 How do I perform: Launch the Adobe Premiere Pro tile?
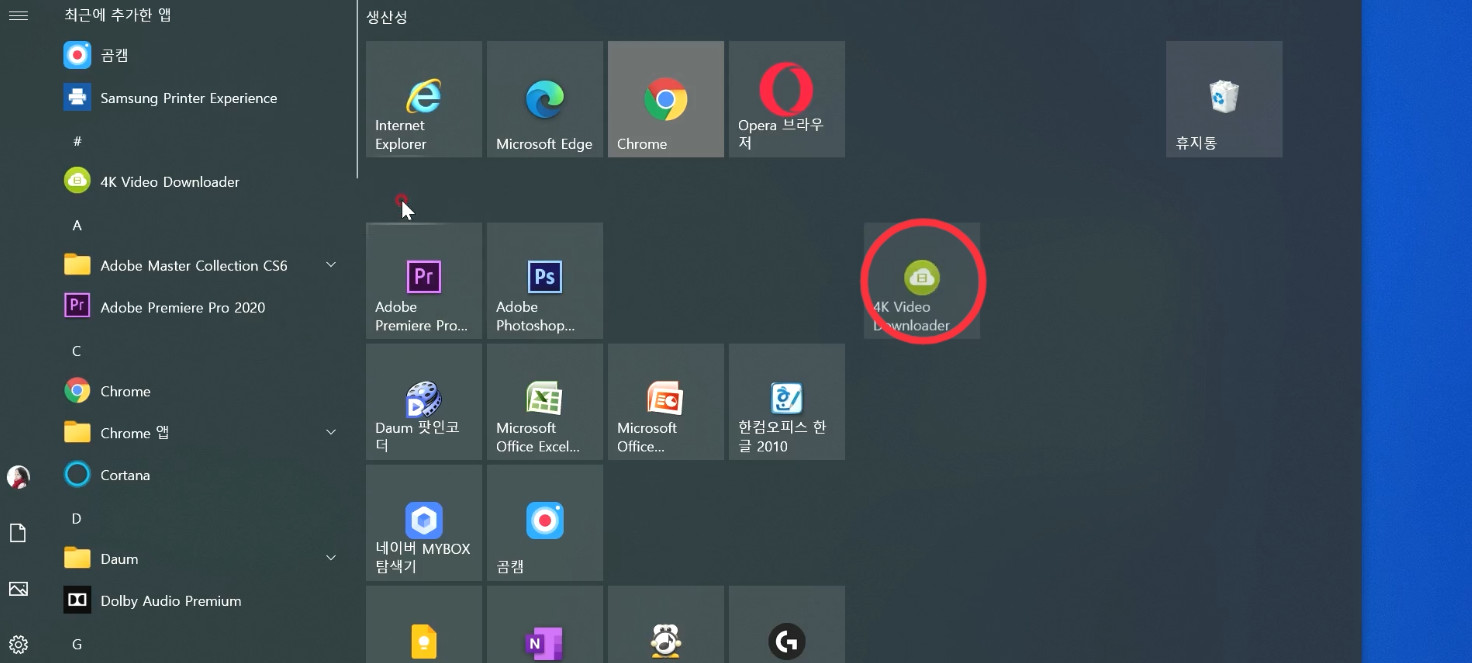(424, 281)
